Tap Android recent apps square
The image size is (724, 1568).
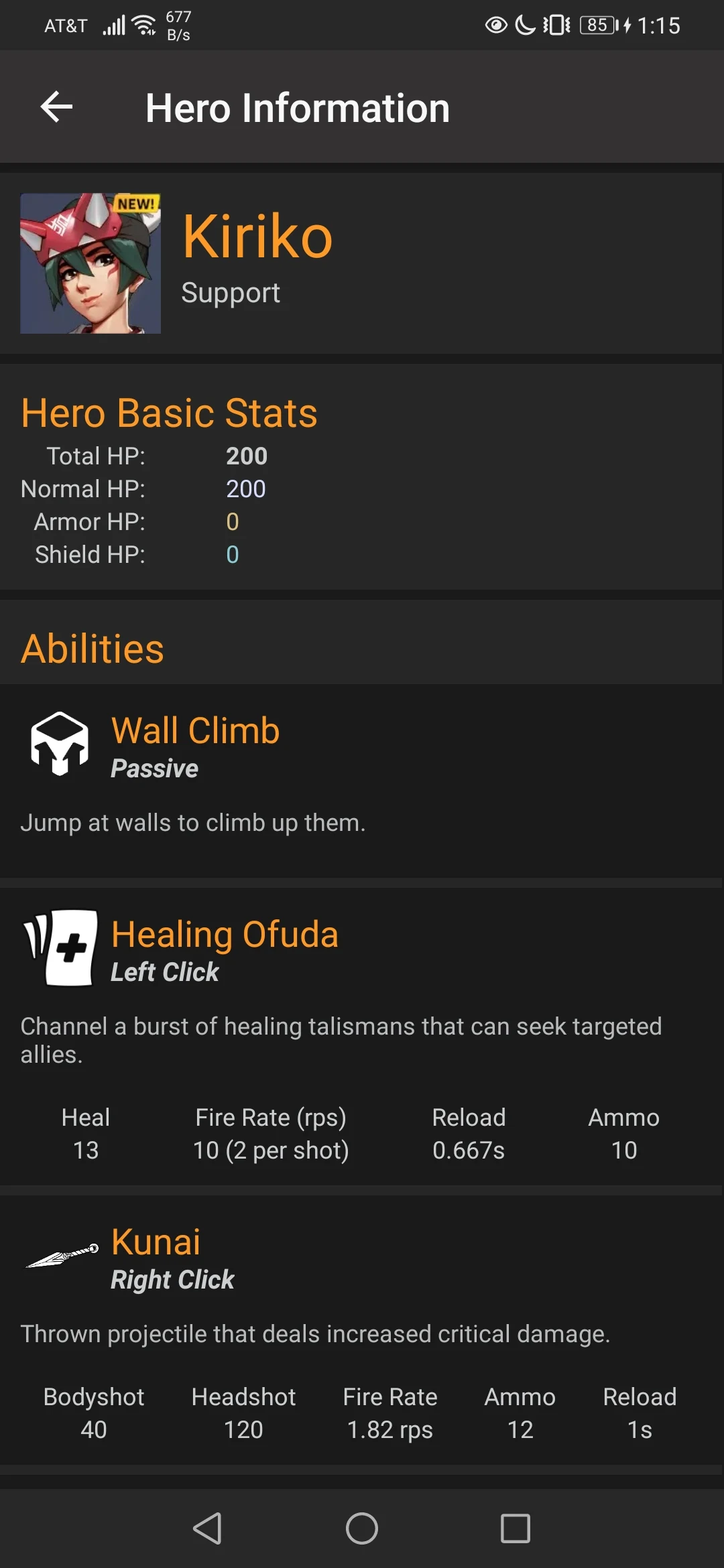pyautogui.click(x=516, y=1528)
